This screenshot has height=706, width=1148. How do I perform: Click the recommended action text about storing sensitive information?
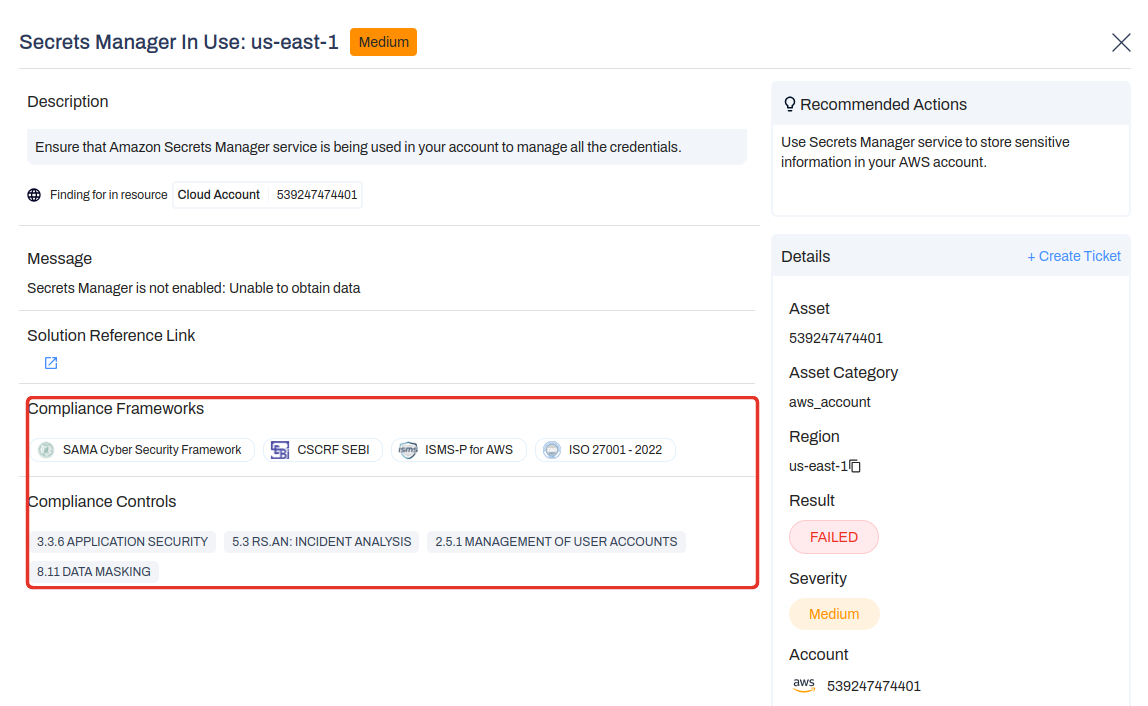(x=925, y=152)
